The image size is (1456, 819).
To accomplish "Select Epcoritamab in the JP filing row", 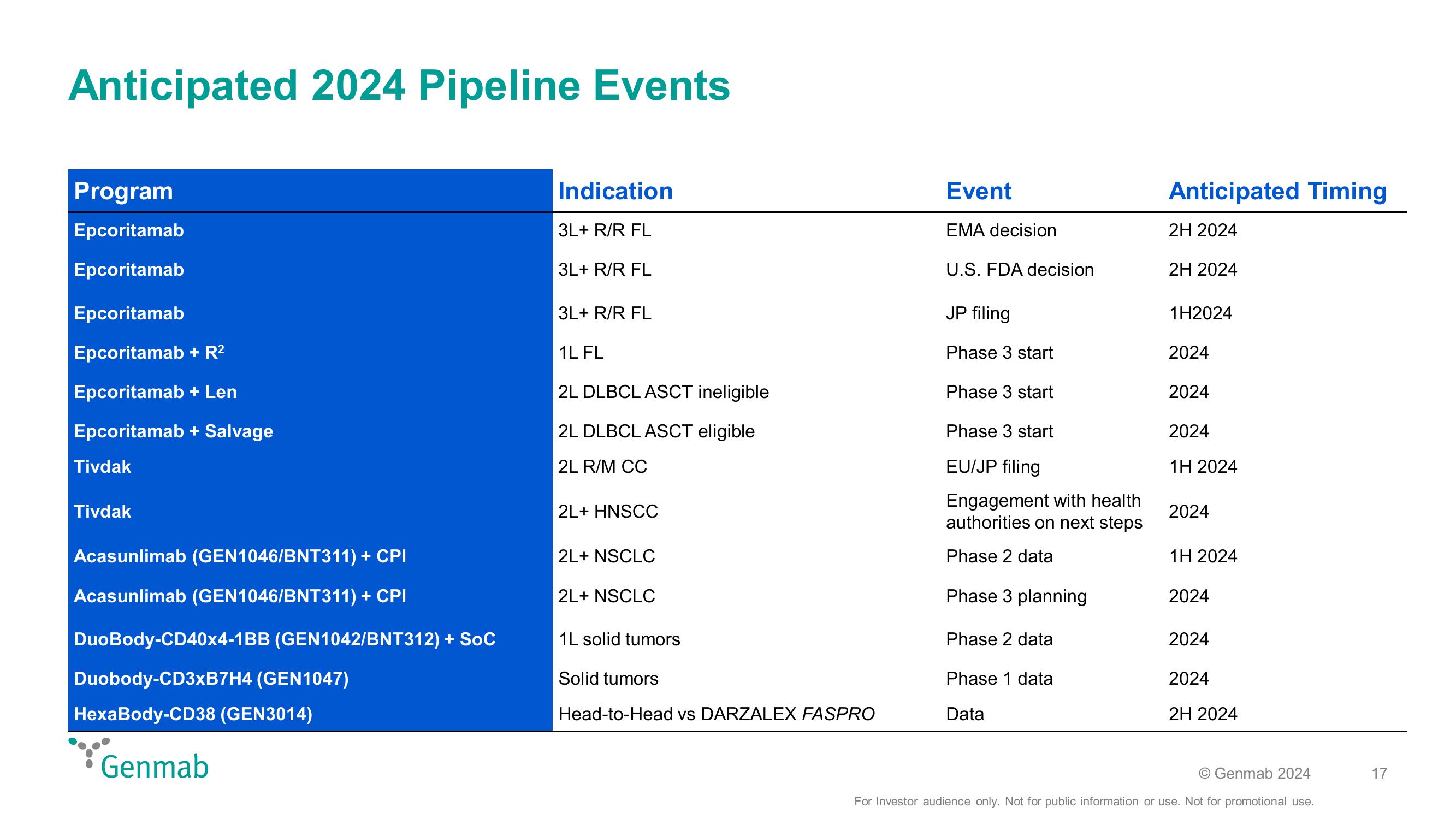I will 129,313.
